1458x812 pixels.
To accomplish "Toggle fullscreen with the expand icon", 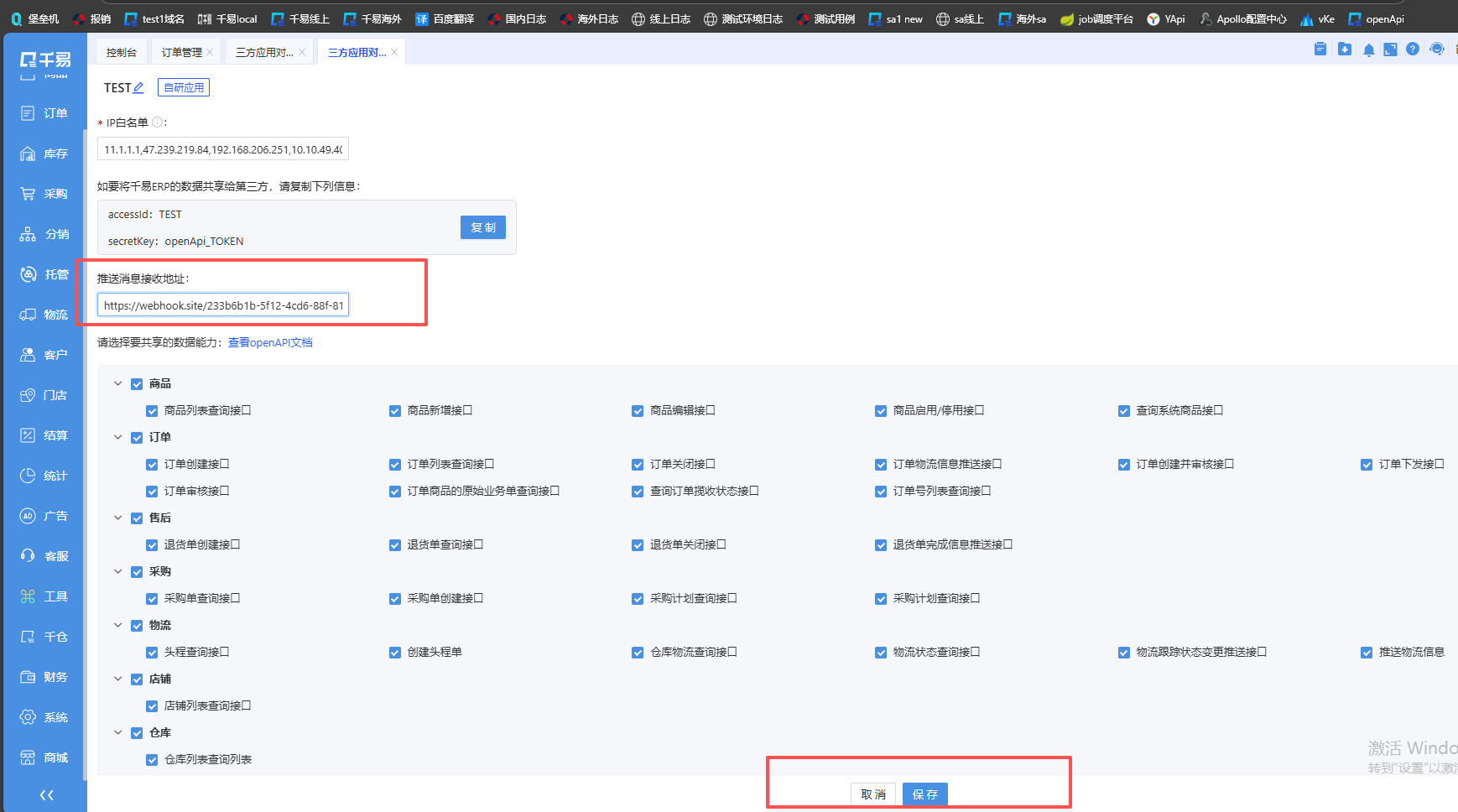I will (x=1390, y=49).
